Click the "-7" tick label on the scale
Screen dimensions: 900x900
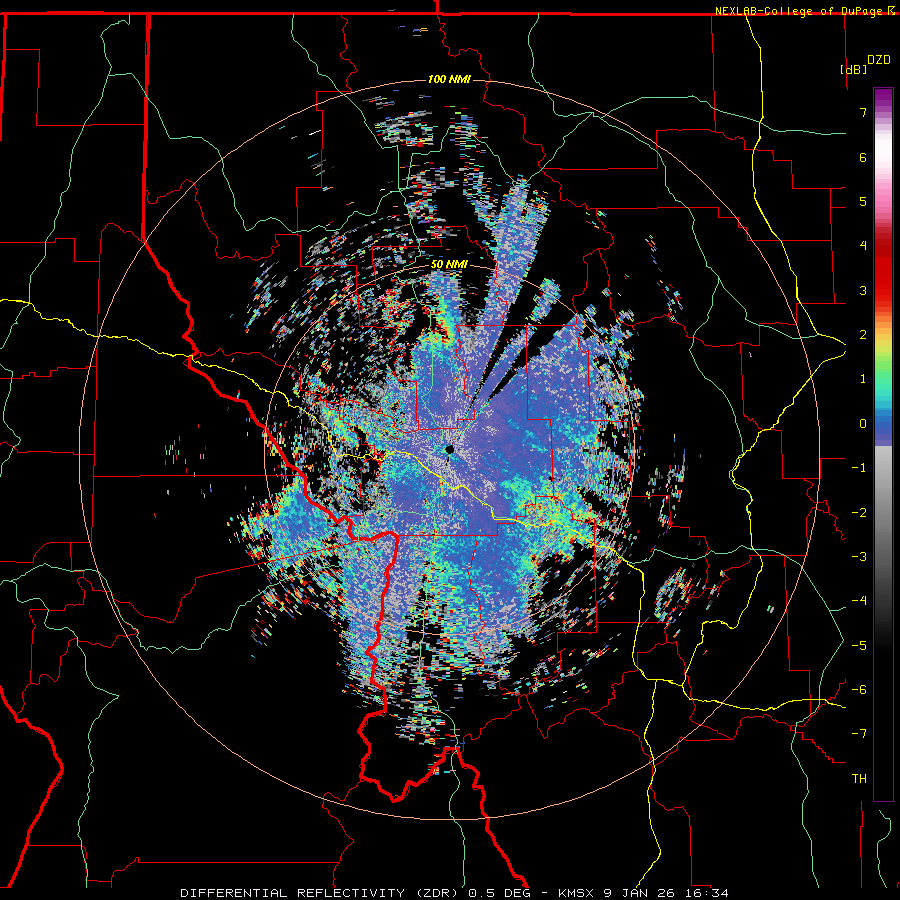click(x=859, y=734)
